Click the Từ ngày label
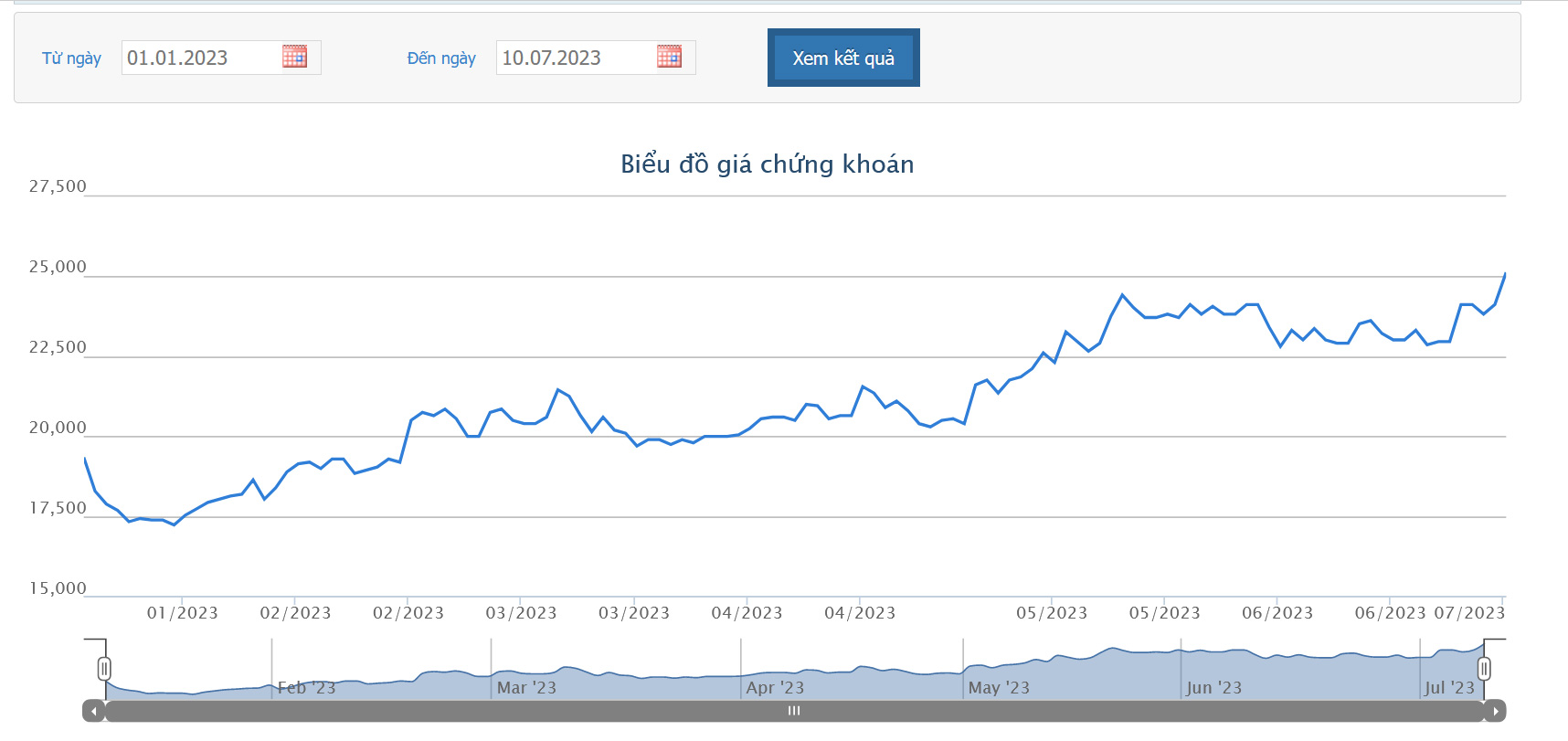1568x741 pixels. tap(71, 58)
